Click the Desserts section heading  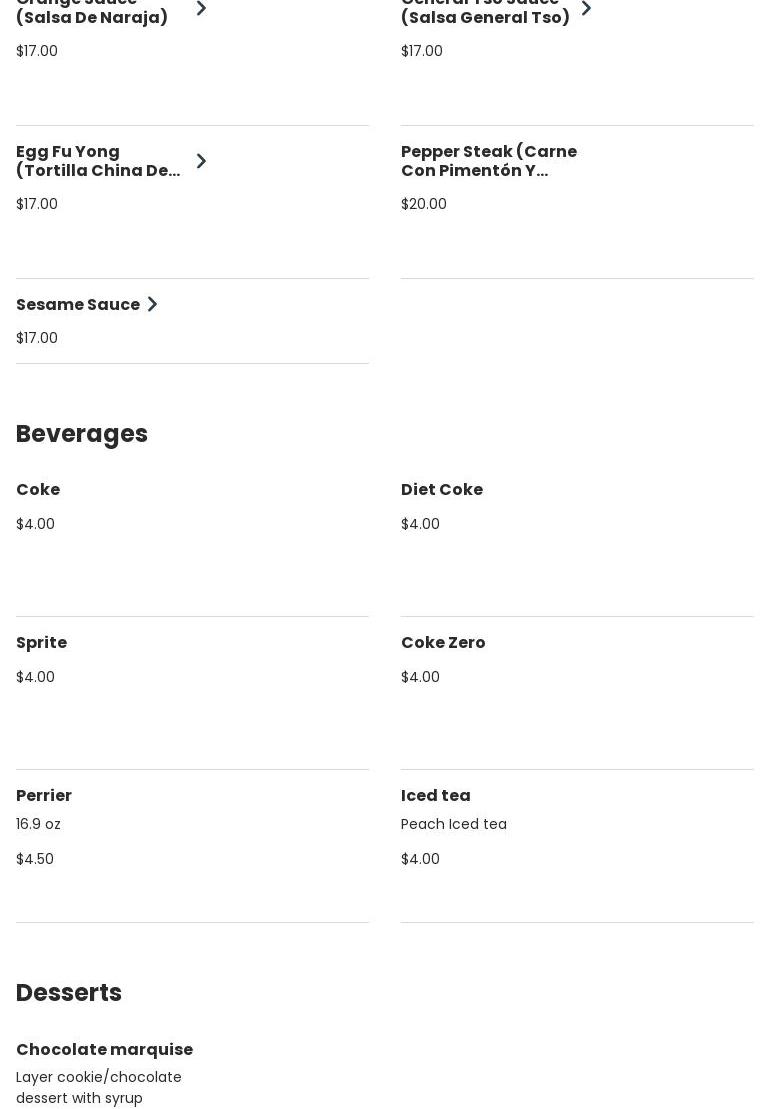click(x=69, y=993)
